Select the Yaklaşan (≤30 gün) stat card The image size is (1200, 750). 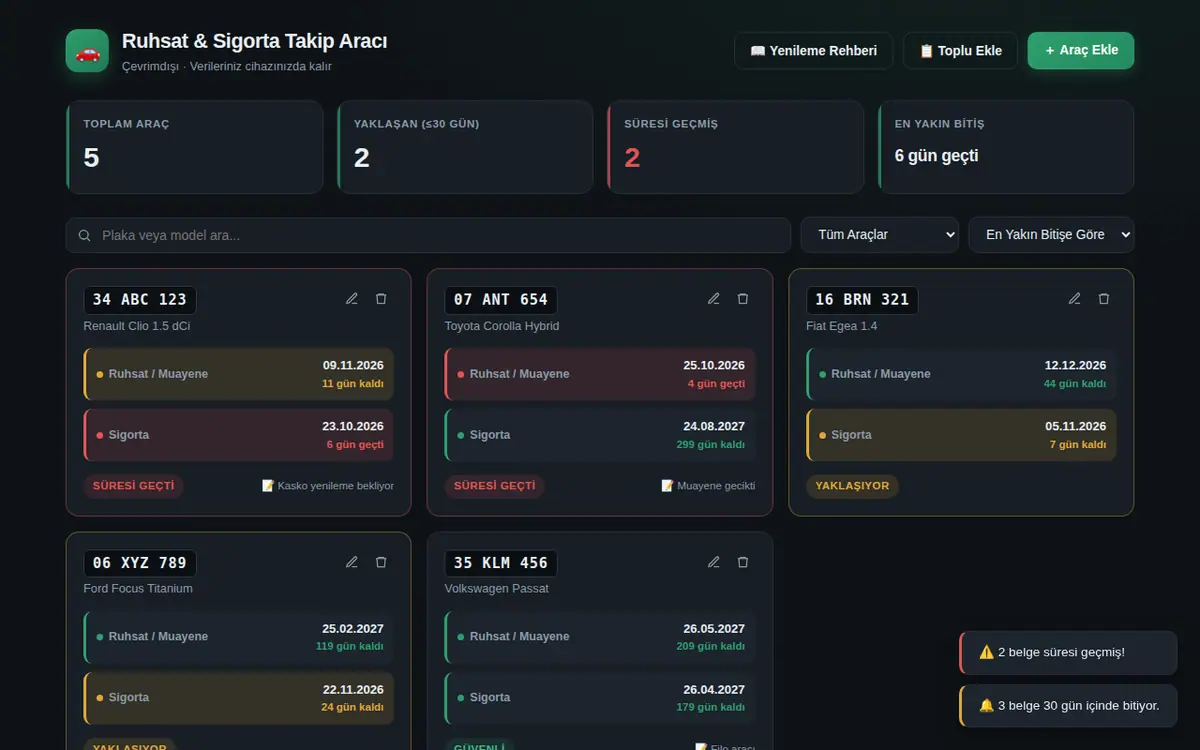[x=465, y=147]
